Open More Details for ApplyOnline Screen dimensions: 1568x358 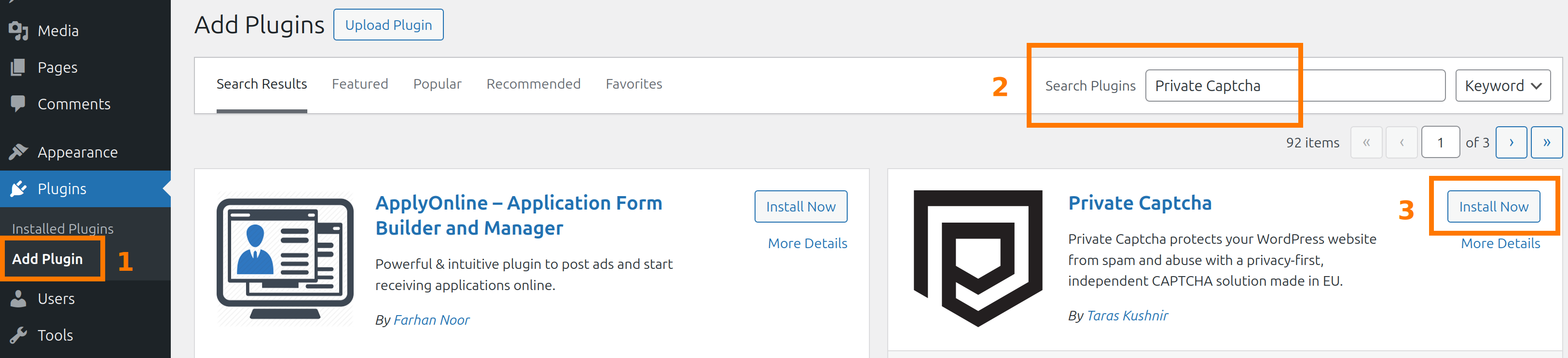tap(807, 242)
